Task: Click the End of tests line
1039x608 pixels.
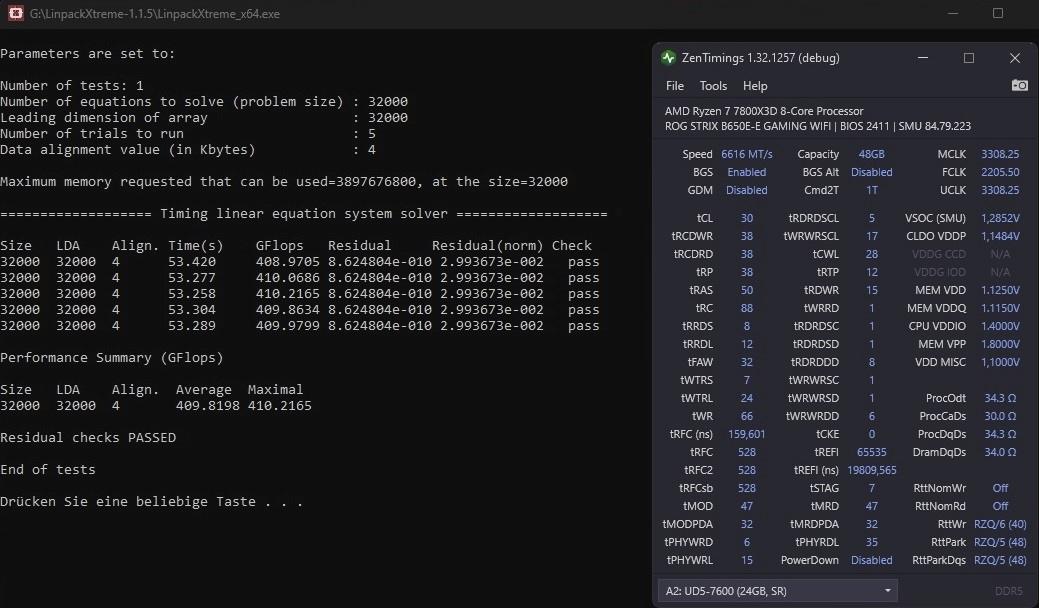Action: point(48,470)
